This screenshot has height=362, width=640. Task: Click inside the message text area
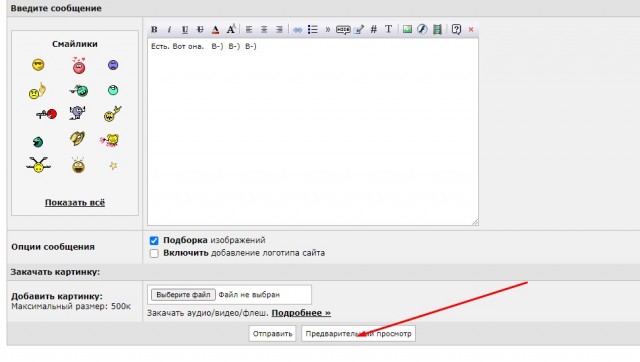pos(313,132)
